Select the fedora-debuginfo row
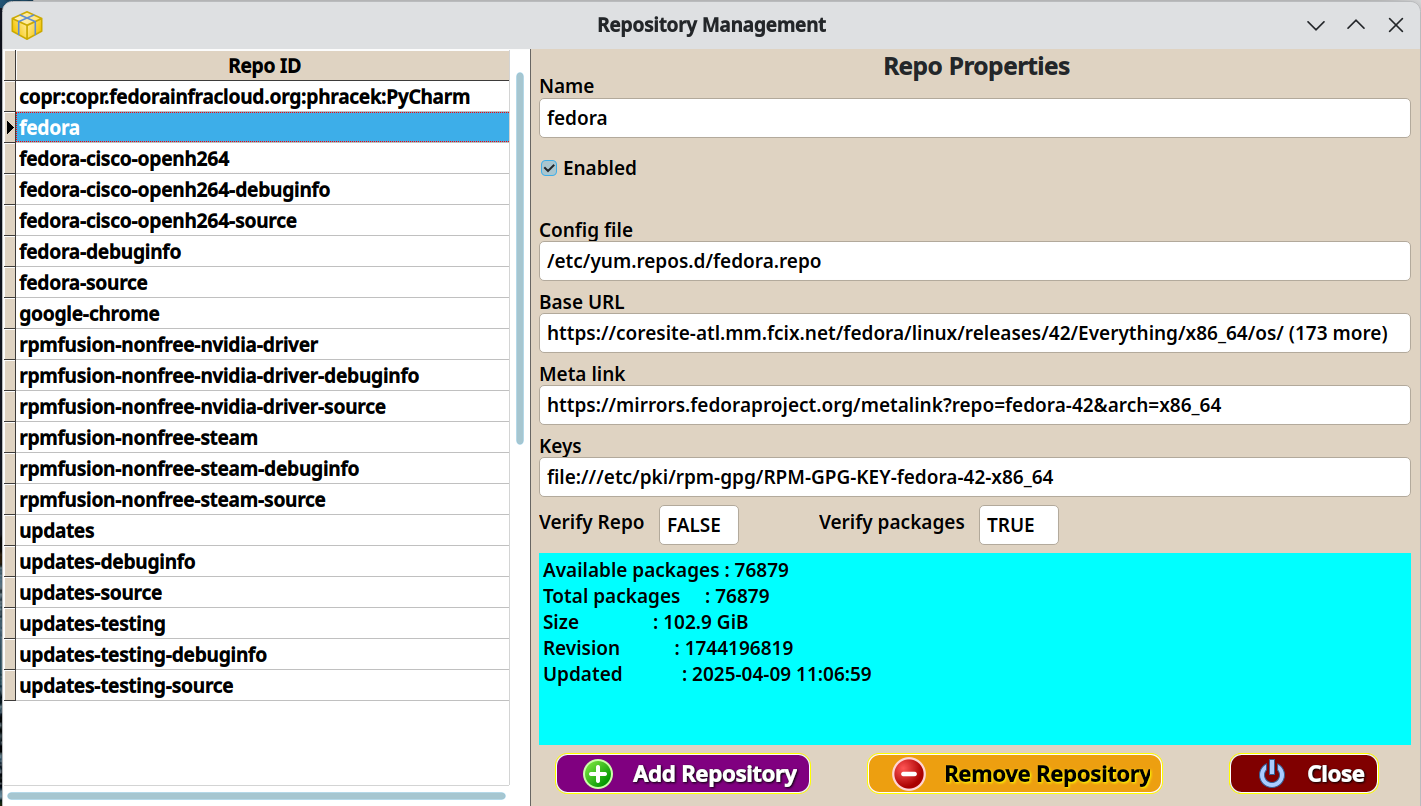Screen dimensions: 1421x806 pyautogui.click(x=263, y=252)
